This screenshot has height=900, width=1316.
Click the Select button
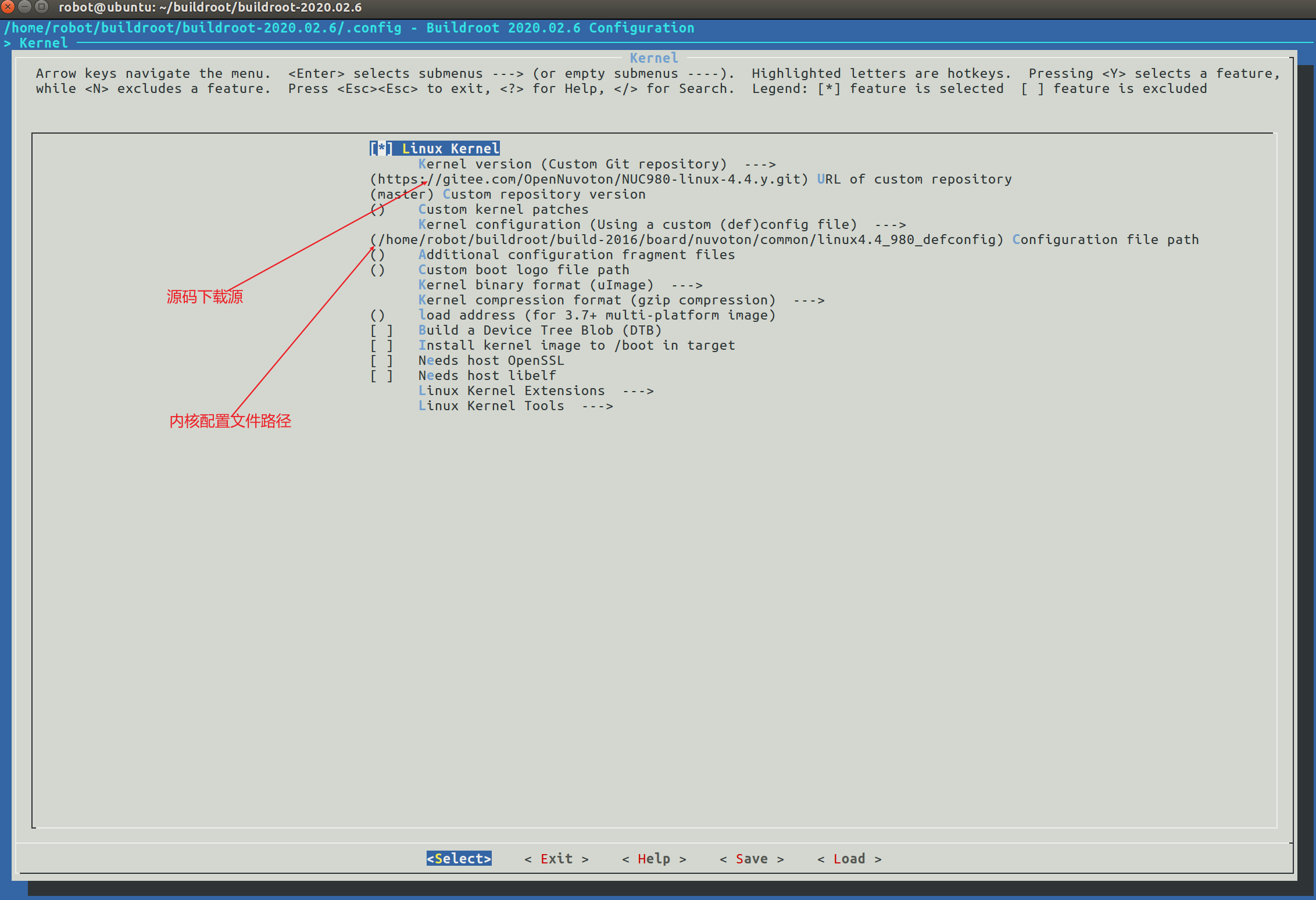459,859
